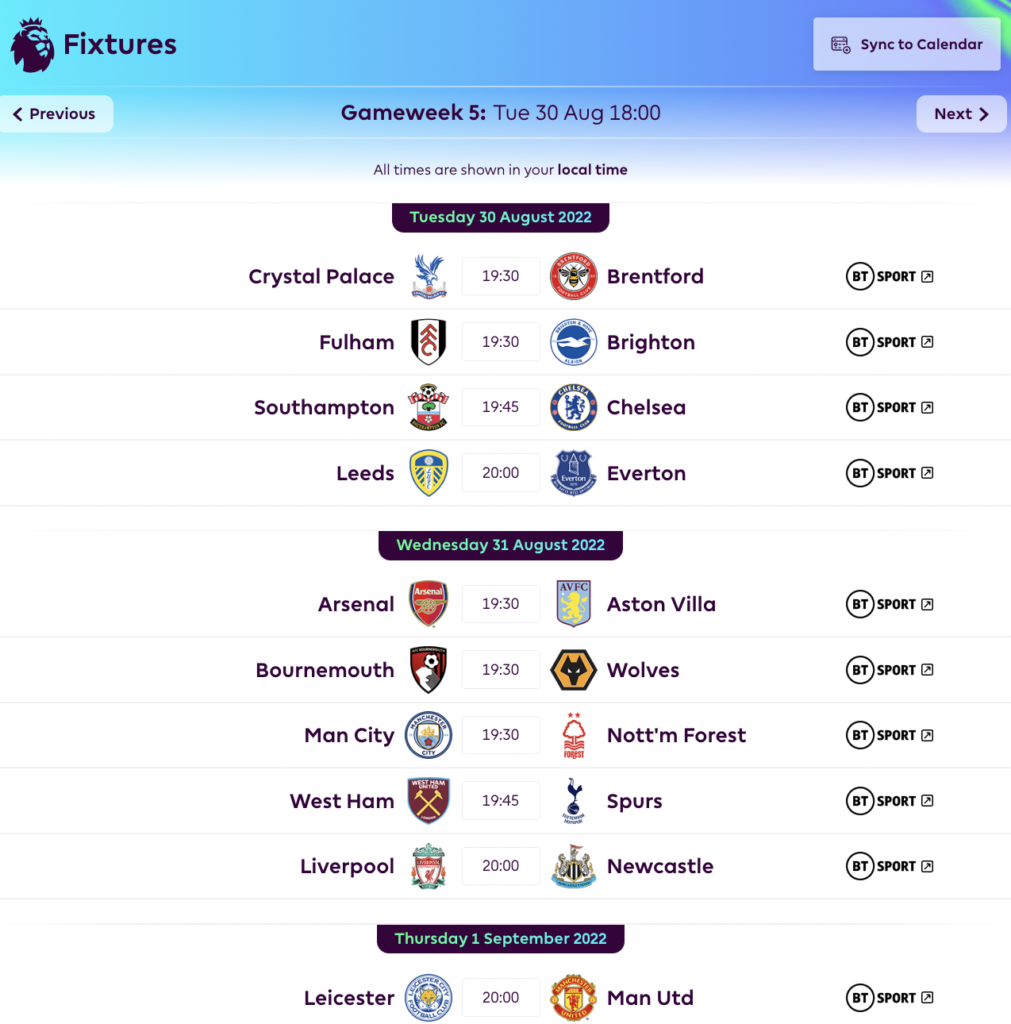This screenshot has height=1024, width=1011.
Task: Click the Premier League lion logo
Action: (x=31, y=44)
